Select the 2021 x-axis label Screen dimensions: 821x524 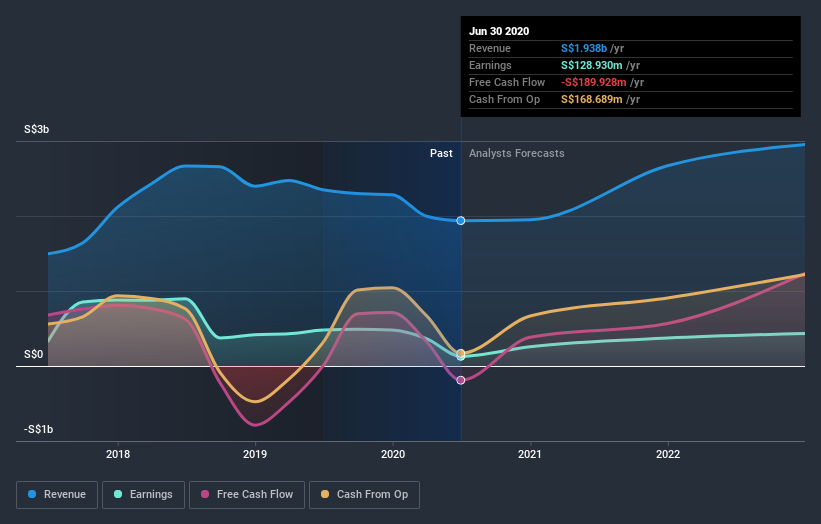(530, 454)
